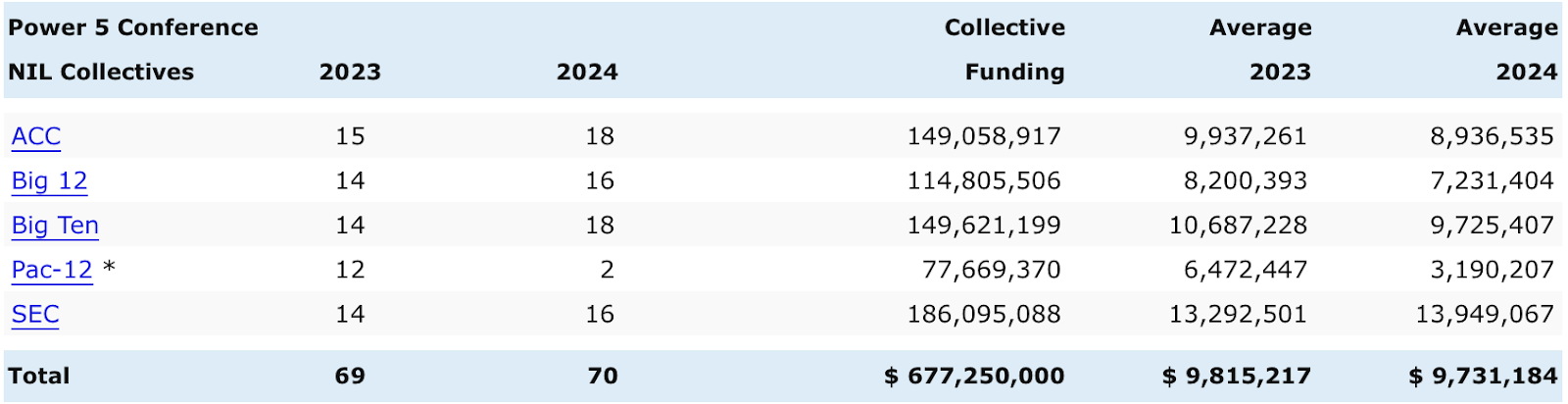1568x404 pixels.
Task: Follow the Big Ten hyperlink
Action: pyautogui.click(x=55, y=226)
